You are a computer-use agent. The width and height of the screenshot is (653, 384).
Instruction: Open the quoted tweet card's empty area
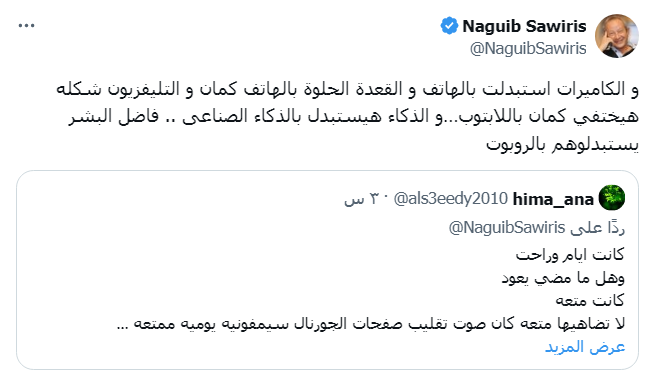coord(250,258)
